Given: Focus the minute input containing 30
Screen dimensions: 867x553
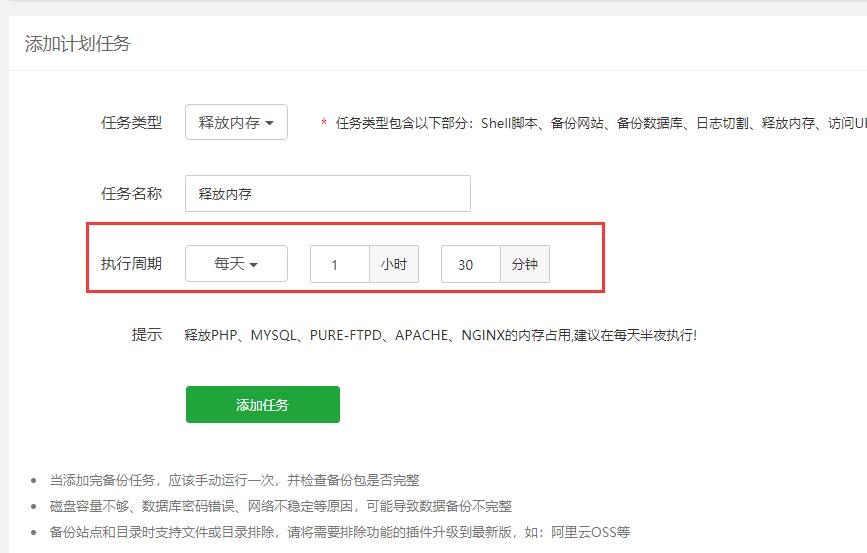Looking at the screenshot, I should [470, 265].
